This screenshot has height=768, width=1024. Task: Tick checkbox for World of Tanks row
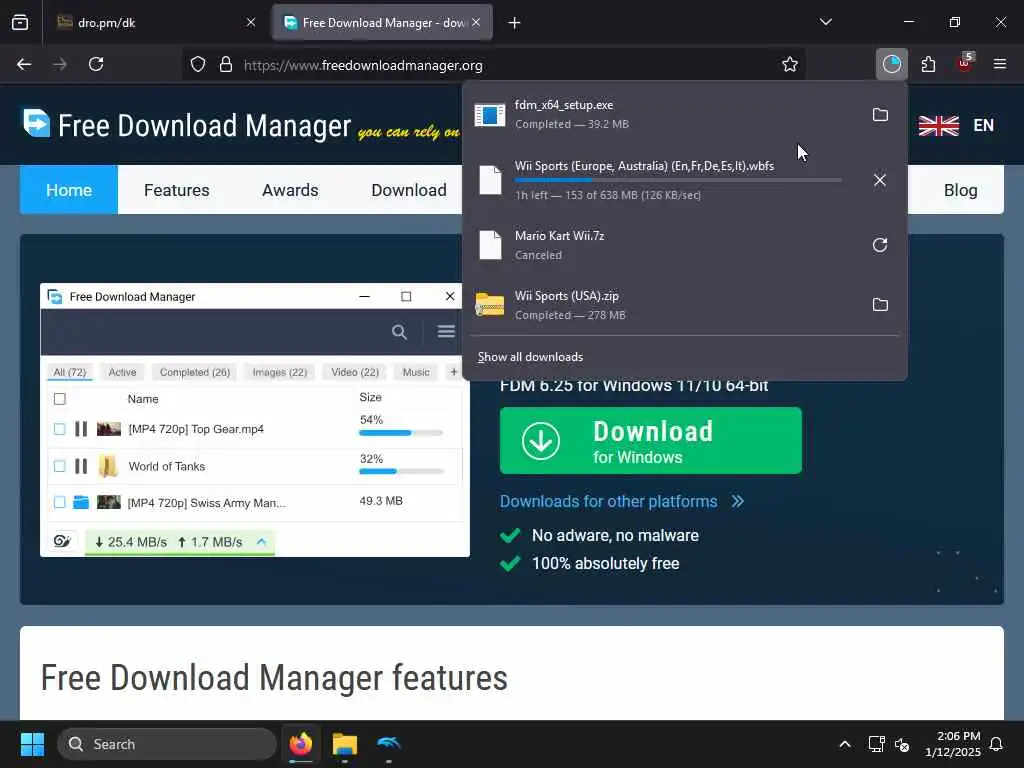[59, 466]
